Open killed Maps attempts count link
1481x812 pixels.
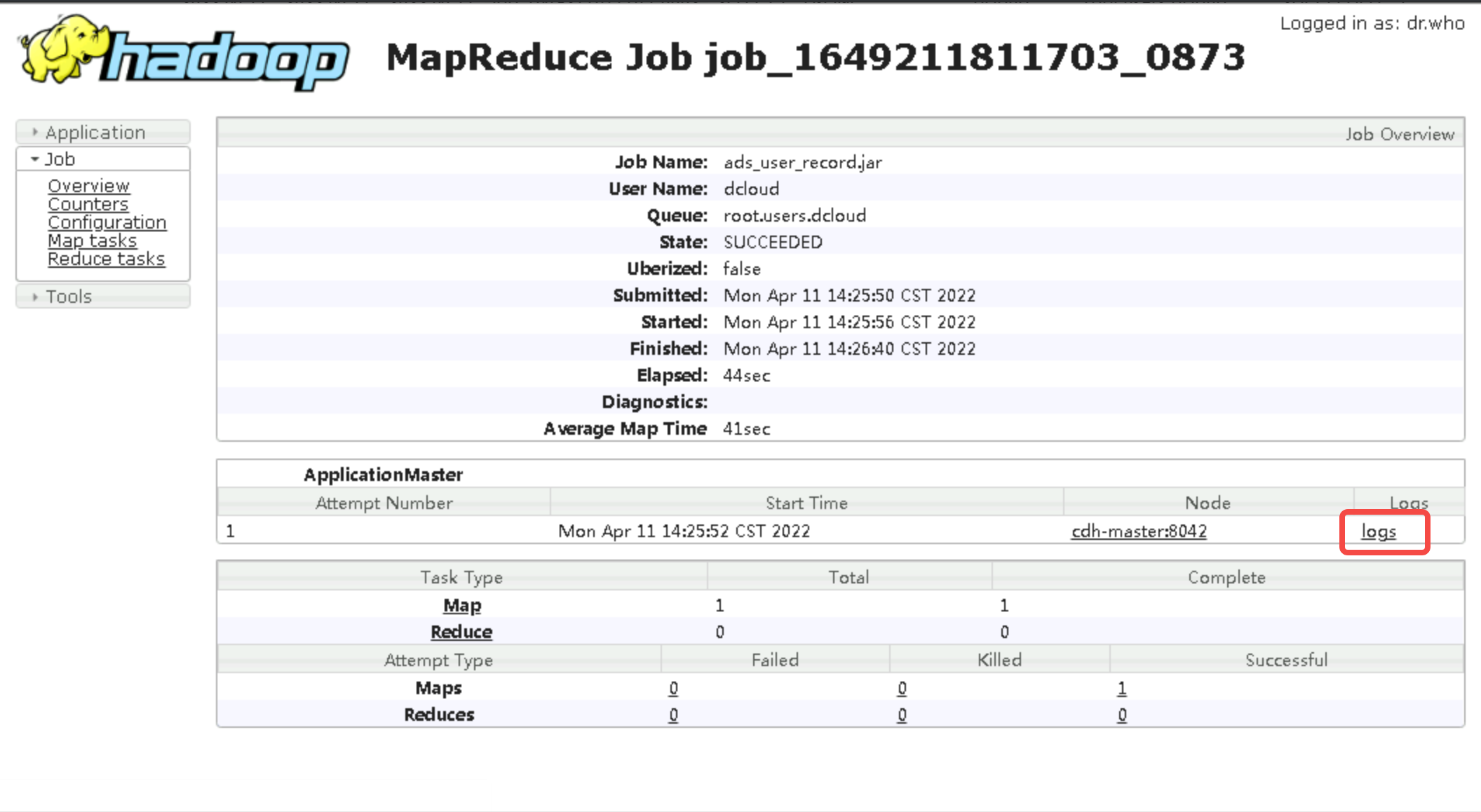902,688
